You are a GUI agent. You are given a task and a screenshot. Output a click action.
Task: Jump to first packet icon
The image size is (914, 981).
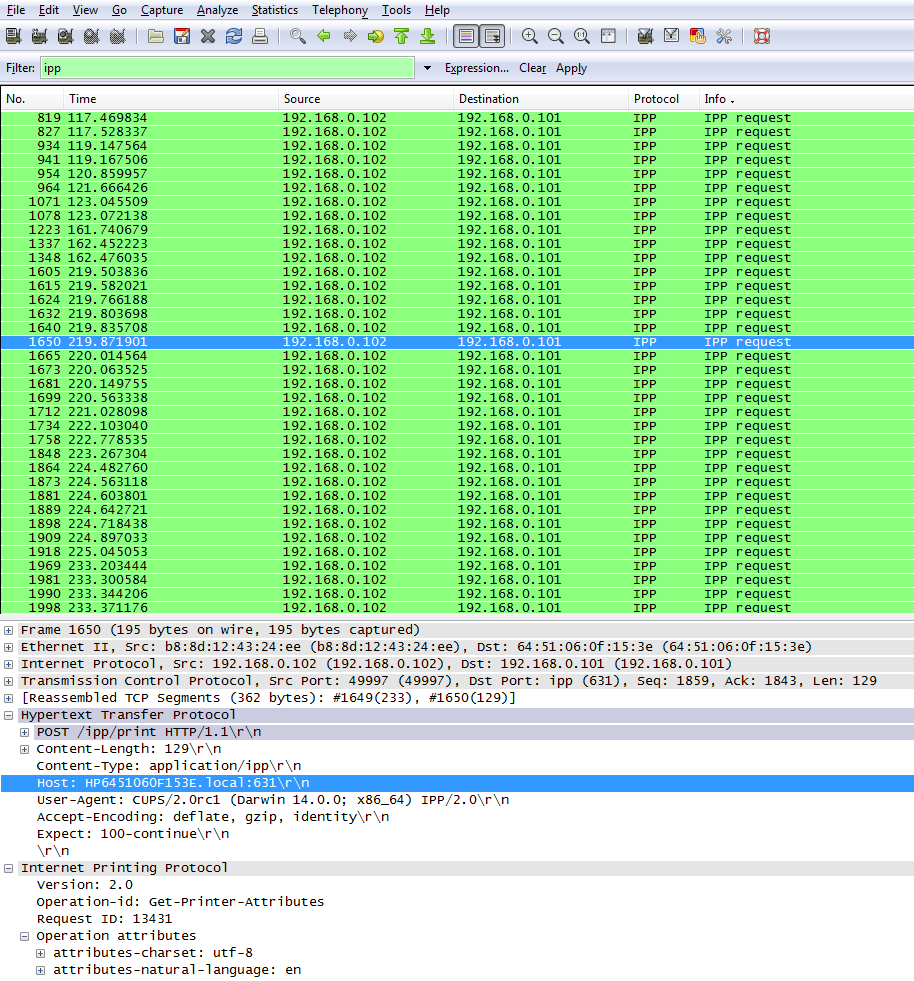(x=402, y=36)
